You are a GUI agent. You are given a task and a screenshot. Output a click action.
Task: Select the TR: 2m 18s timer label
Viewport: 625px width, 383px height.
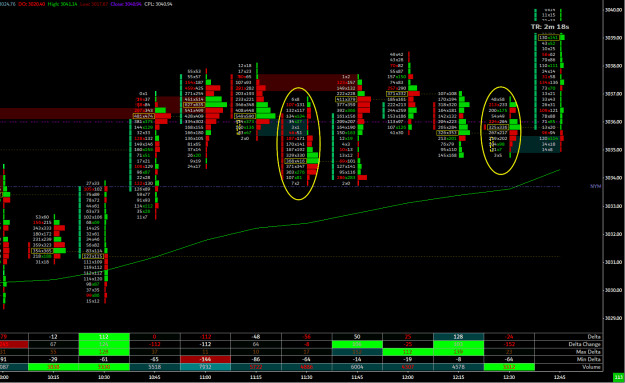coord(550,27)
